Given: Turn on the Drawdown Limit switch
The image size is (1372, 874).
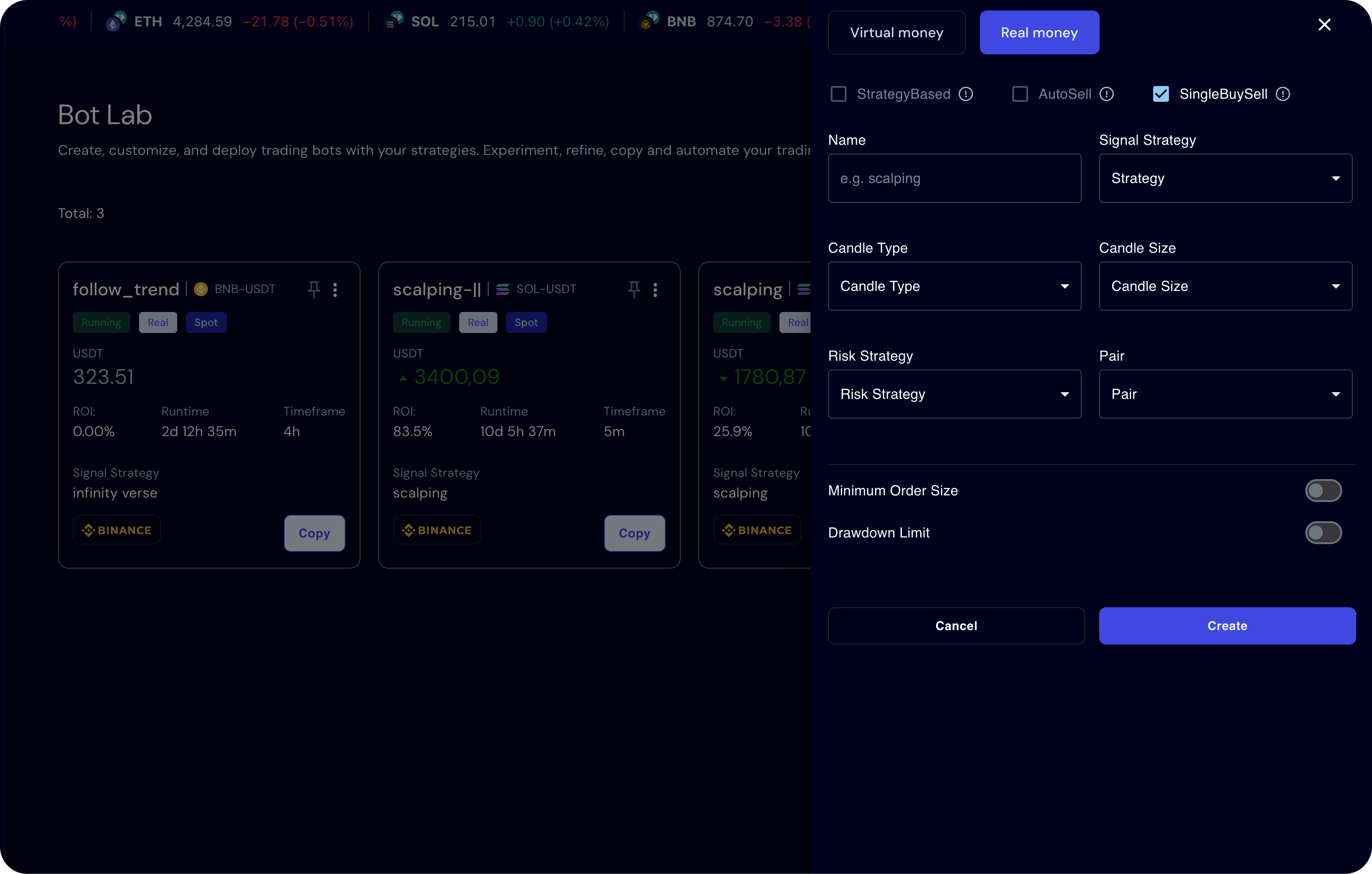Looking at the screenshot, I should click(x=1323, y=533).
